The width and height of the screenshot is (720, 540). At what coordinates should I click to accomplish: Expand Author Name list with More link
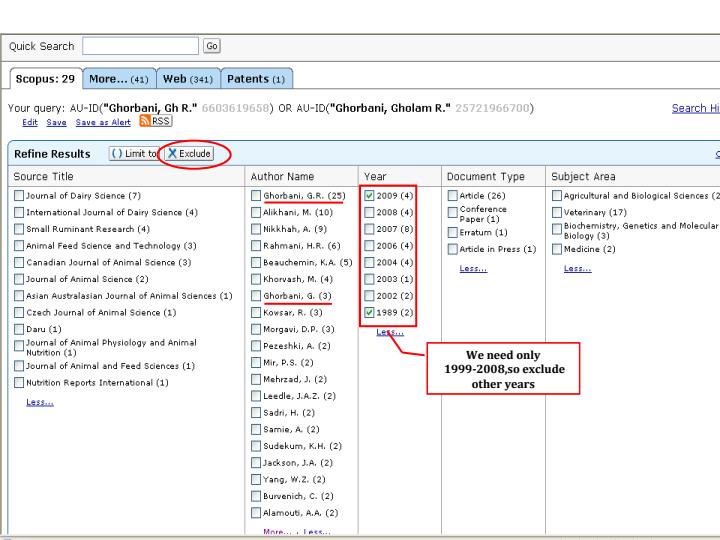(277, 532)
